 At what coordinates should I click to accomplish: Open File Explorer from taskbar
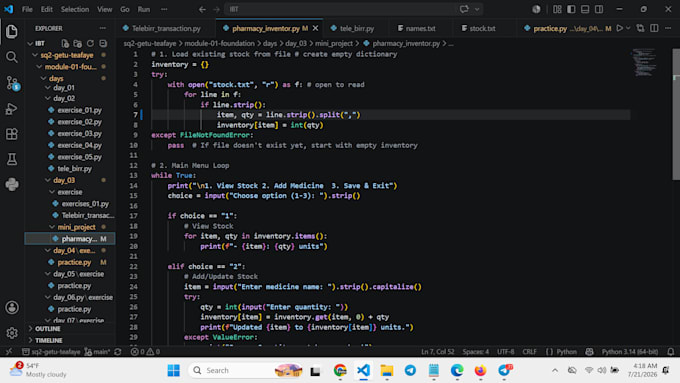click(387, 370)
